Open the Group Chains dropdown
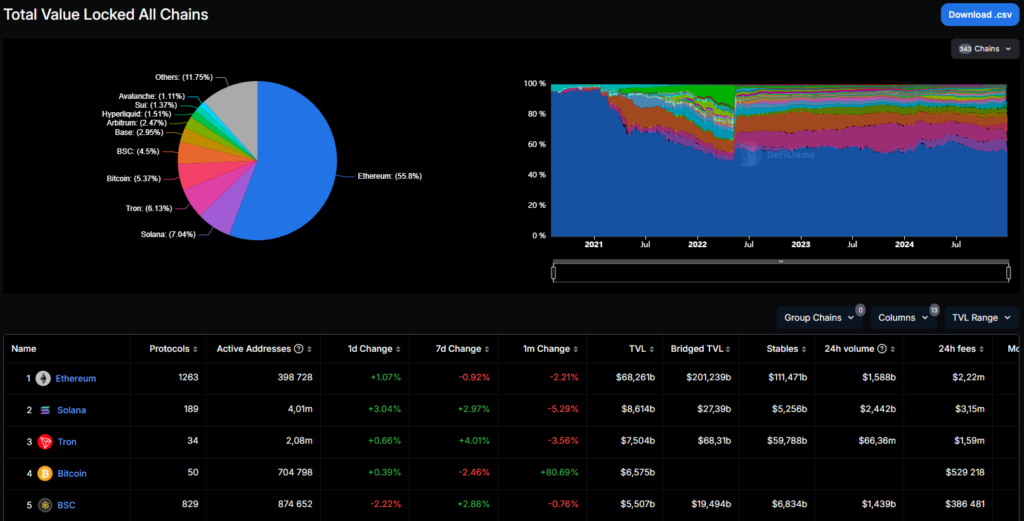Screen dimensions: 1024x521 tap(819, 318)
